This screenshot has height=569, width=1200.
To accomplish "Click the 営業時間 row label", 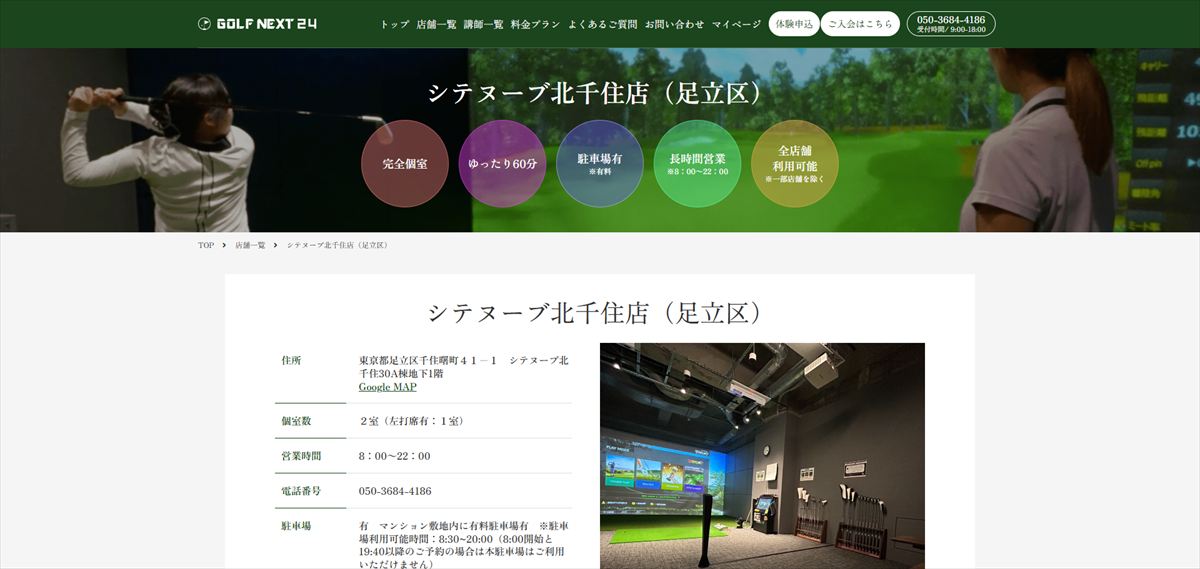I will tap(301, 456).
